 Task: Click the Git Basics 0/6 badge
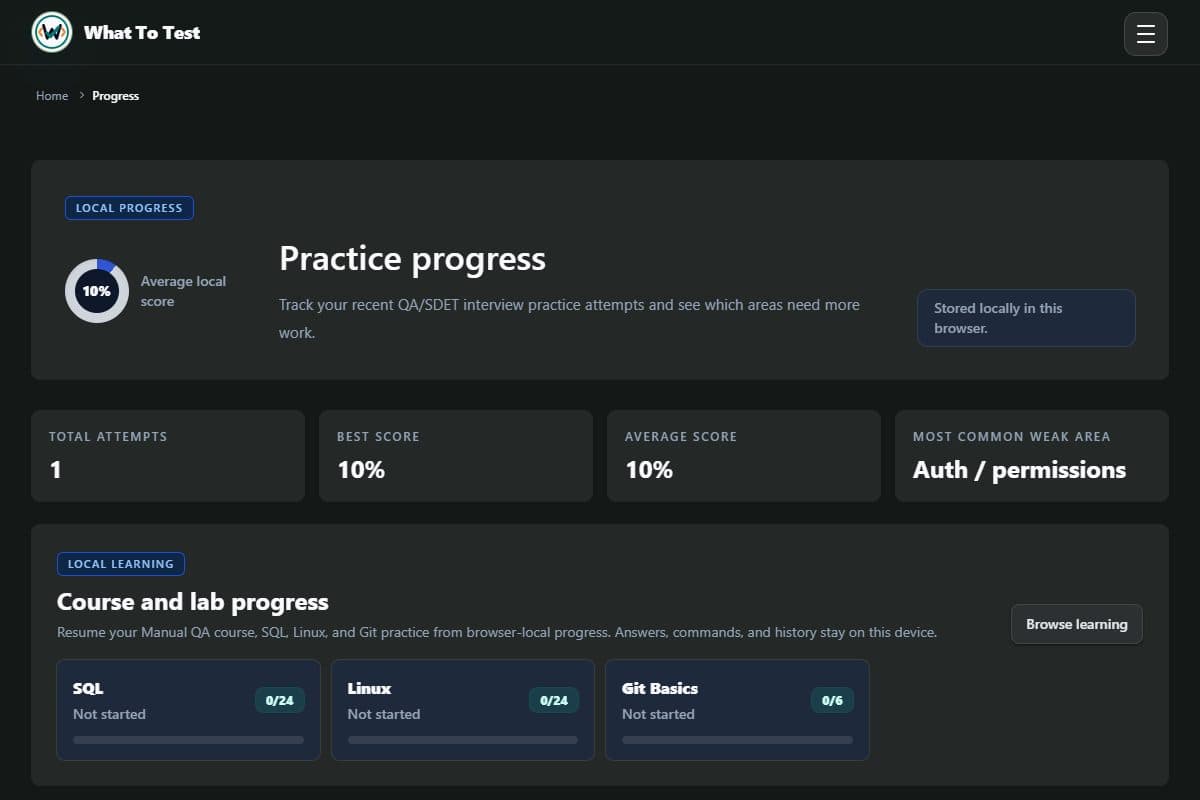[x=832, y=701]
